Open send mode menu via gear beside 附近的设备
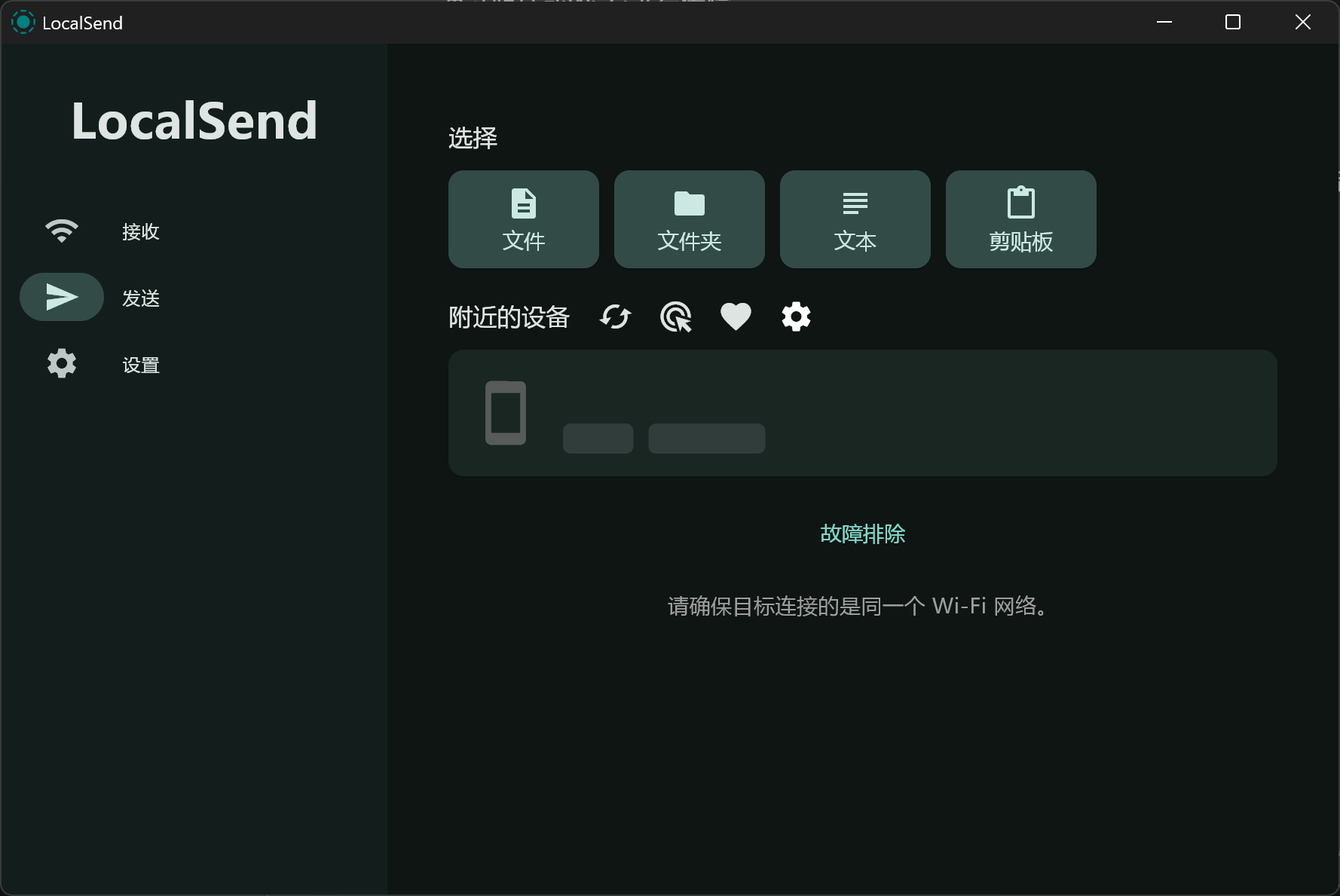 (796, 317)
